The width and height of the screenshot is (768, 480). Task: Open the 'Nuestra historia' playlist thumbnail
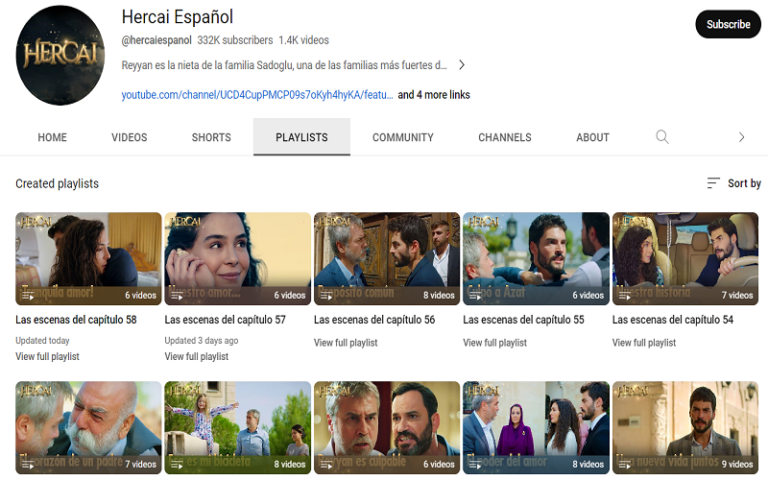(685, 259)
